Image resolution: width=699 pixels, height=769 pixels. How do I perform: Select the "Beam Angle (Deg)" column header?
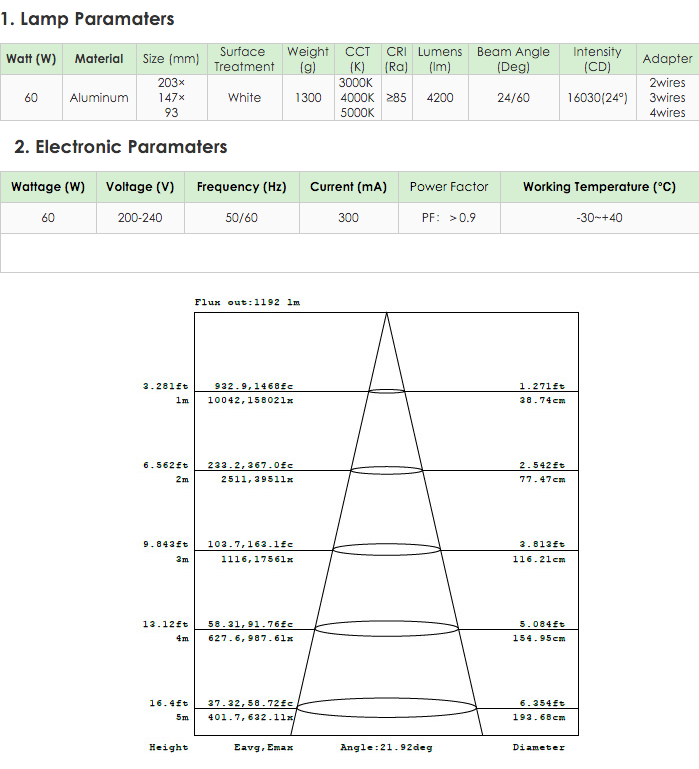[513, 59]
